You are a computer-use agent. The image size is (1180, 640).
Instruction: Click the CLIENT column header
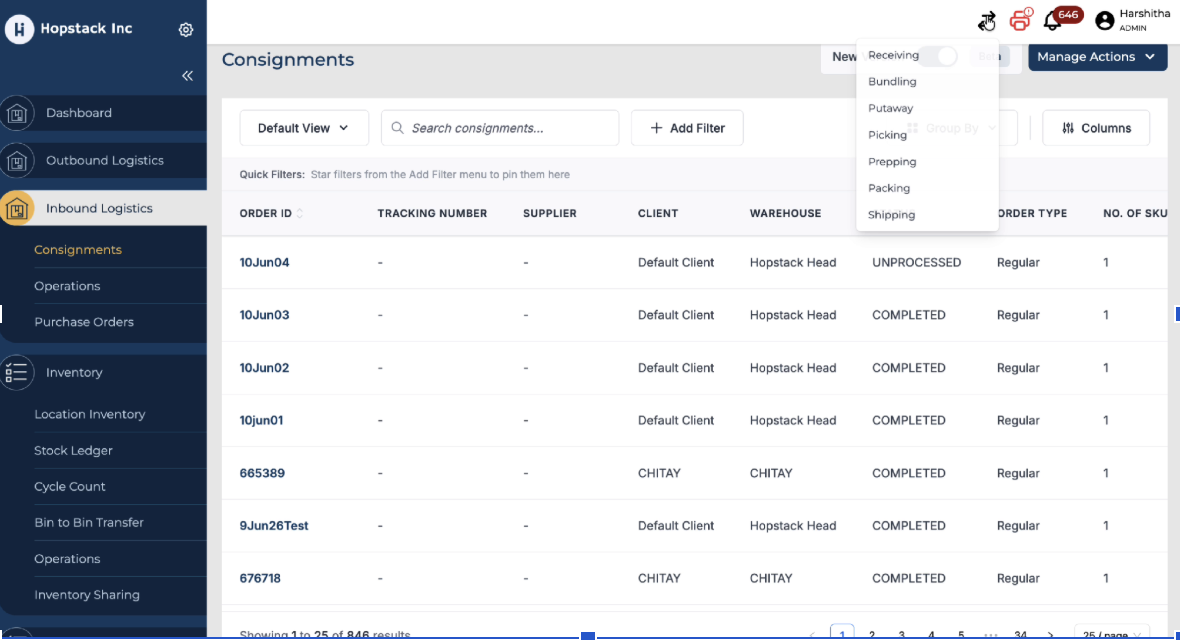(x=658, y=214)
